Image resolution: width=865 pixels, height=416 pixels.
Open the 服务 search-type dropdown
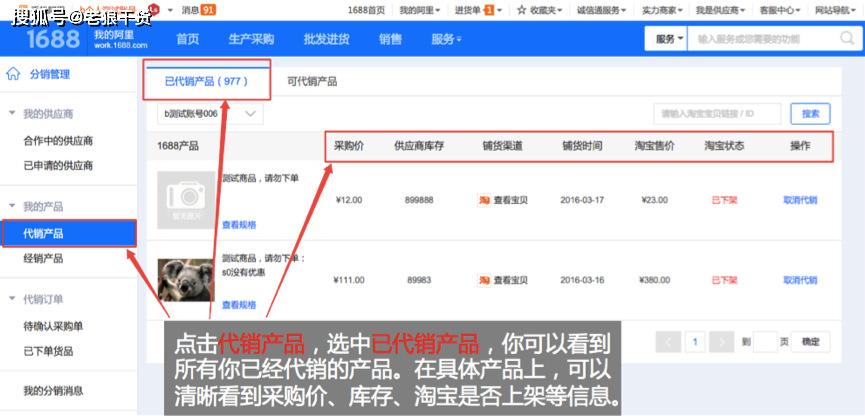click(x=666, y=39)
